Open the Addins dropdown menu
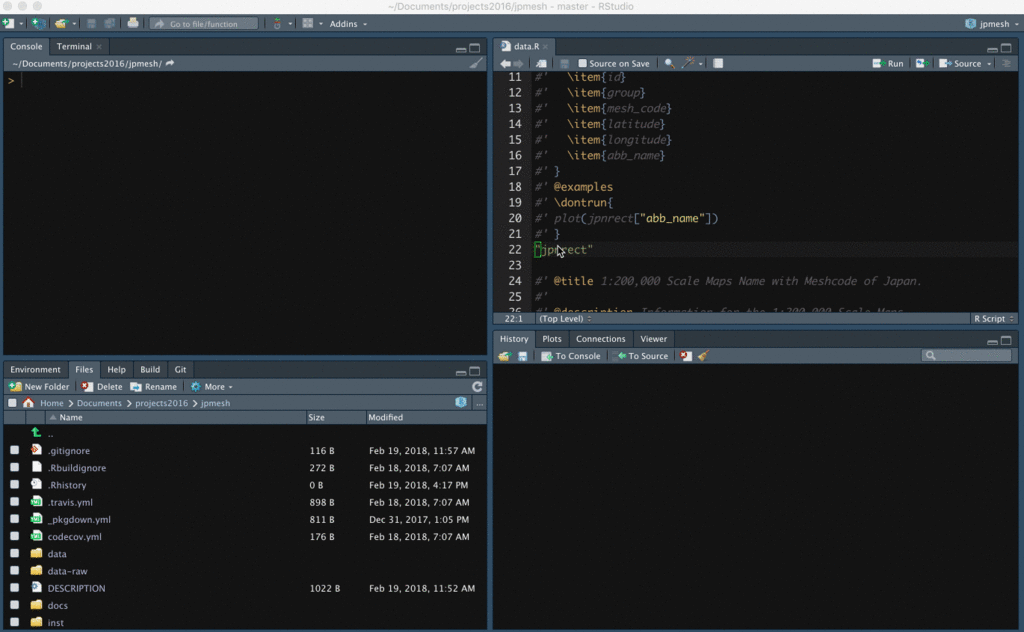1024x632 pixels. click(348, 24)
